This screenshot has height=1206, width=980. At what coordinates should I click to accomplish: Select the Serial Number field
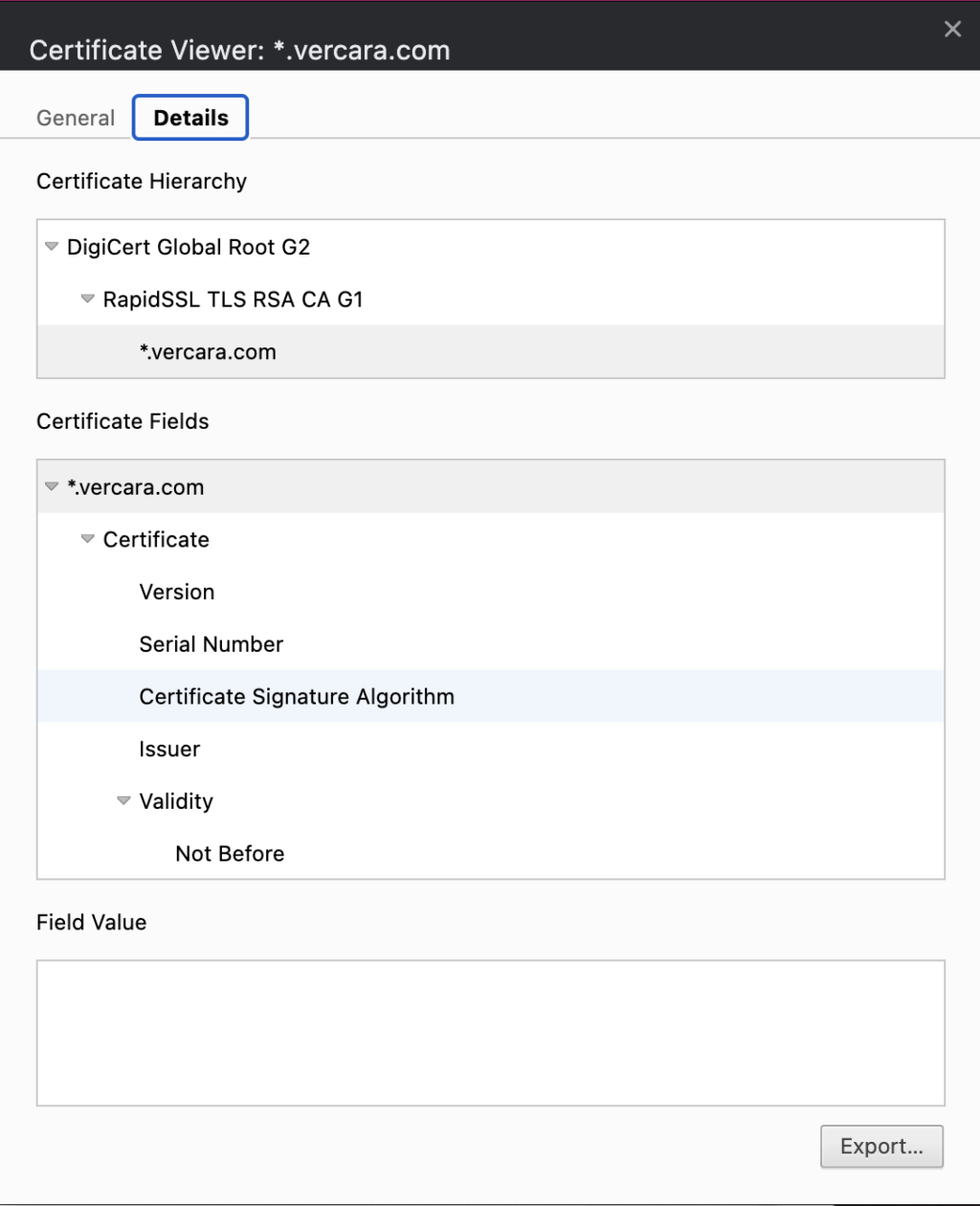(211, 643)
